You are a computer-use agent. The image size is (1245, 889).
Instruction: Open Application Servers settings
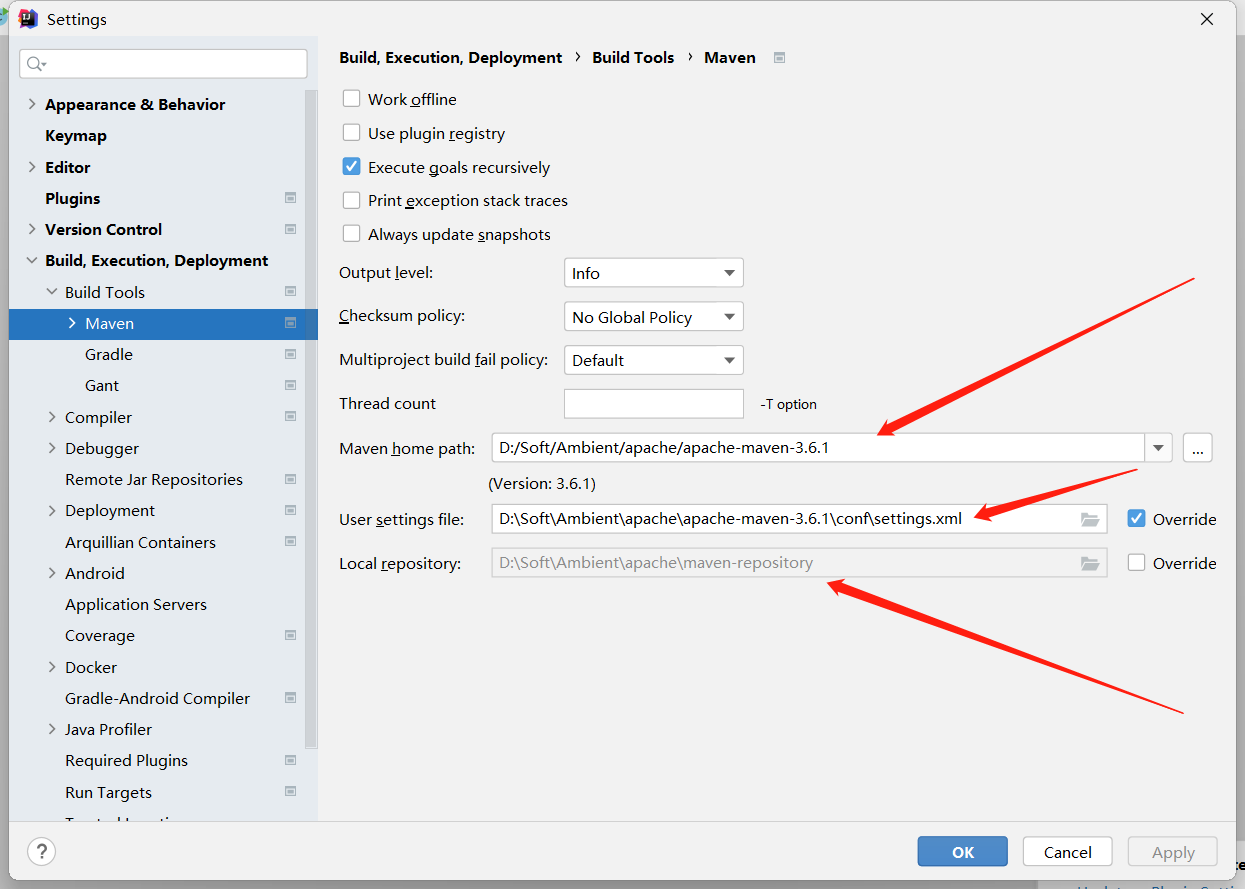coord(136,604)
